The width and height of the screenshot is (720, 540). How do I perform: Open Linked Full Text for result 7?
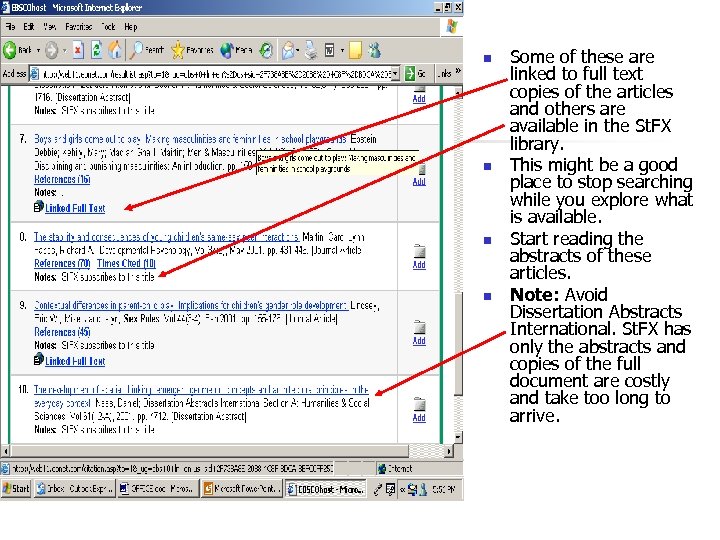(x=75, y=208)
